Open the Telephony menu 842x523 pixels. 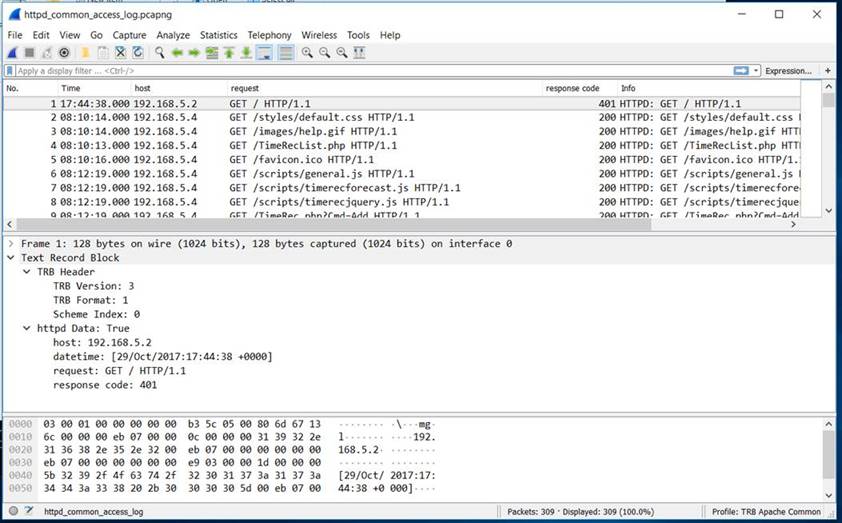point(270,35)
